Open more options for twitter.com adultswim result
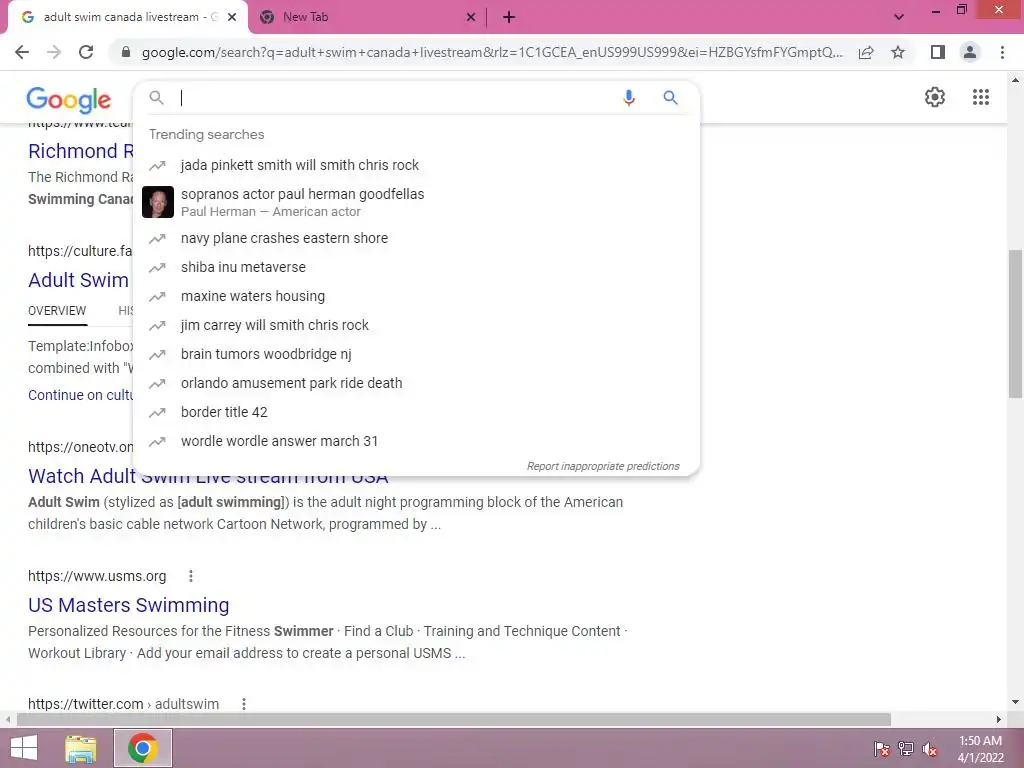The image size is (1024, 768). pos(244,704)
